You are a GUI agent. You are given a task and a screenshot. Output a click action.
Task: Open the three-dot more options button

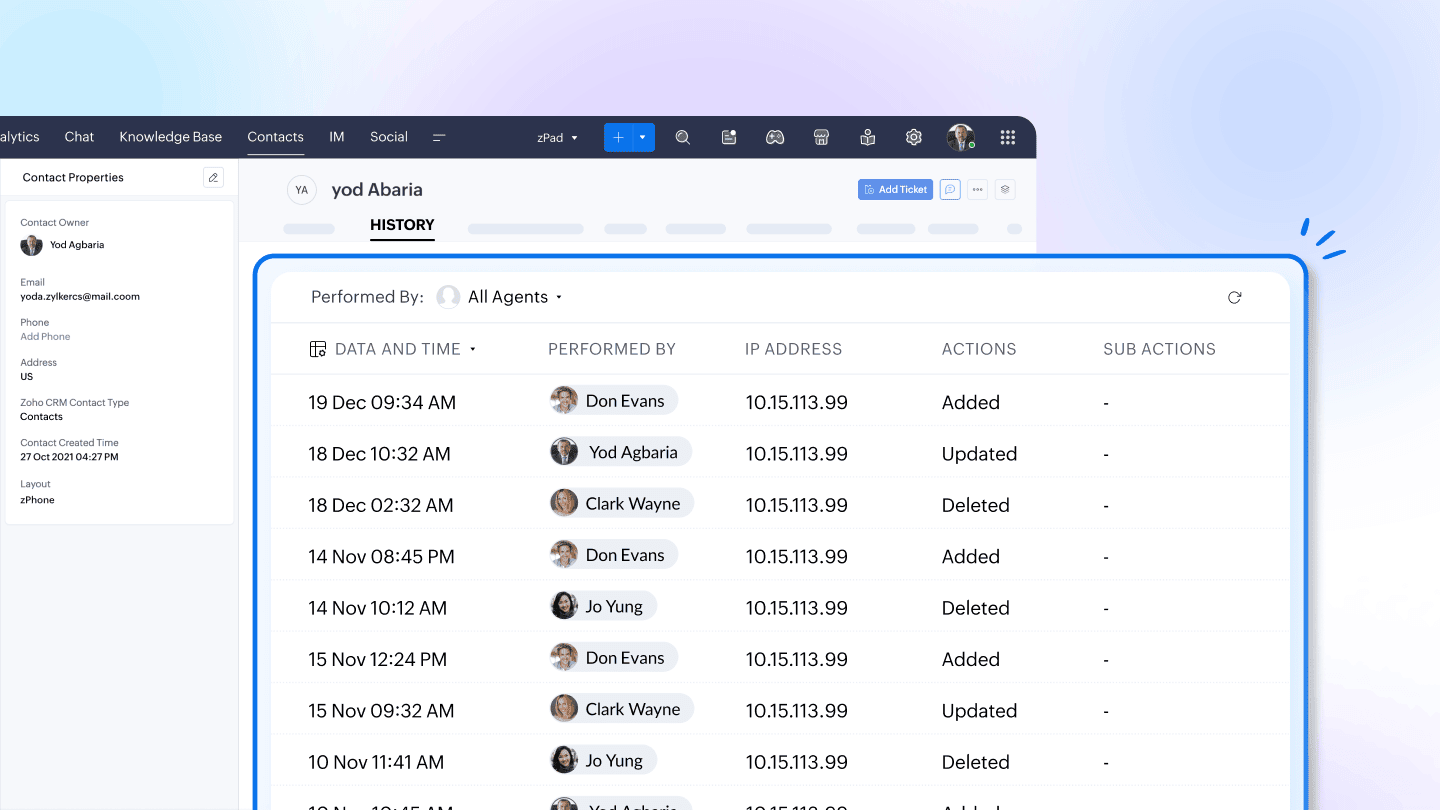tap(977, 189)
